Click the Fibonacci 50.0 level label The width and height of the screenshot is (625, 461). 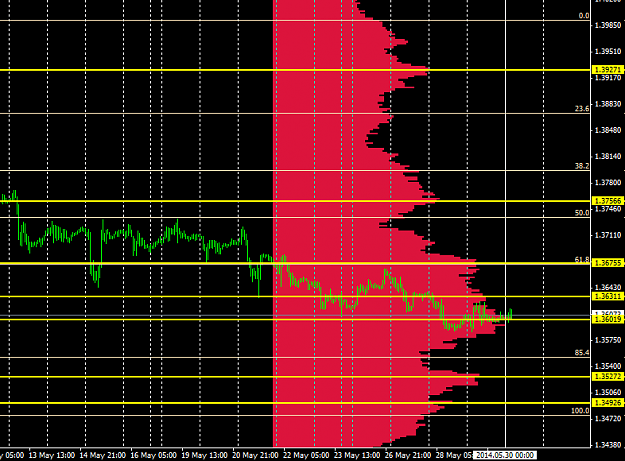tap(582, 213)
